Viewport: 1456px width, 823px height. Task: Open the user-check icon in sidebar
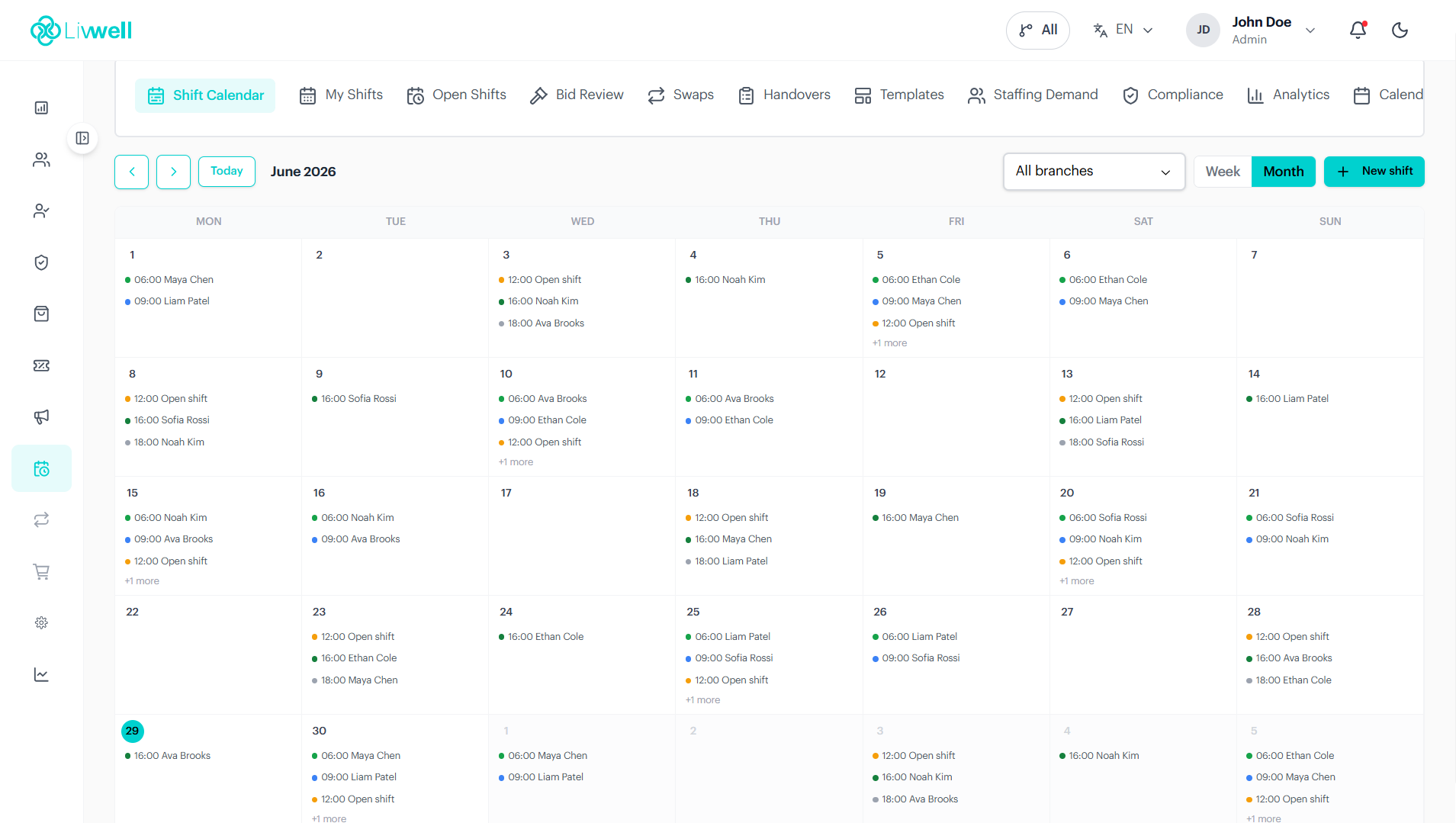coord(41,211)
